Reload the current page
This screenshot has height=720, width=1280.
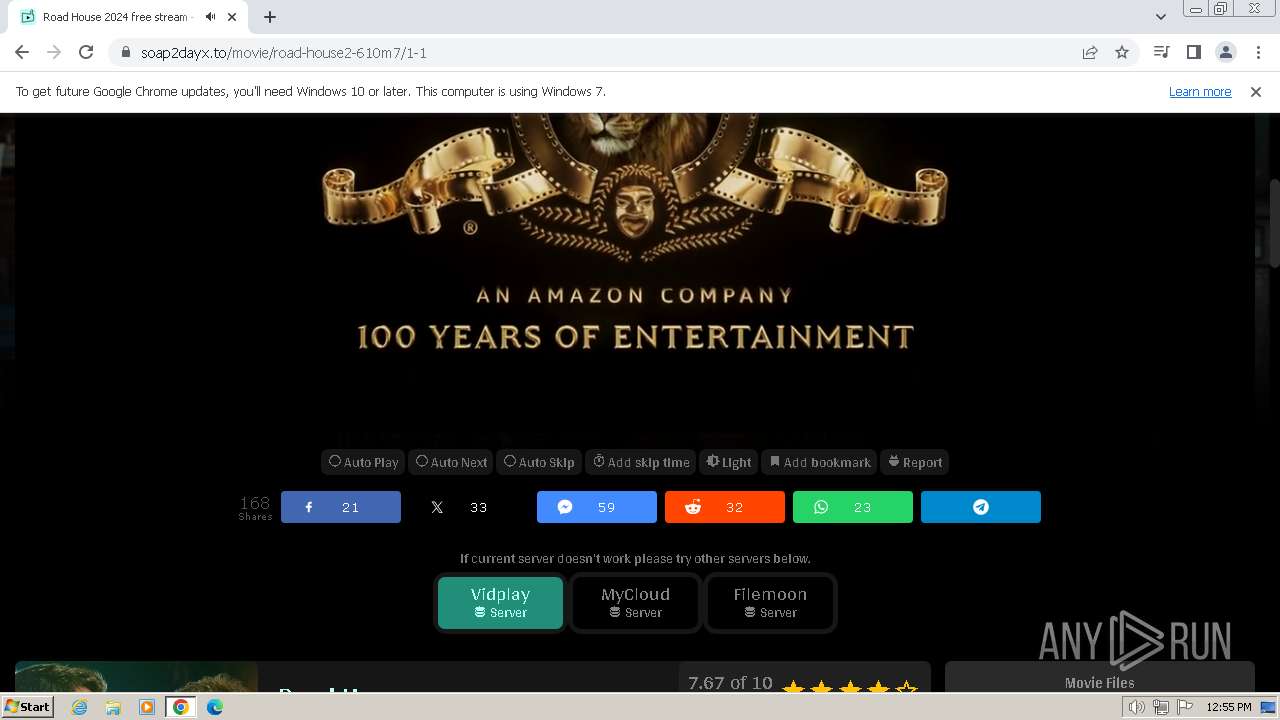pyautogui.click(x=86, y=52)
